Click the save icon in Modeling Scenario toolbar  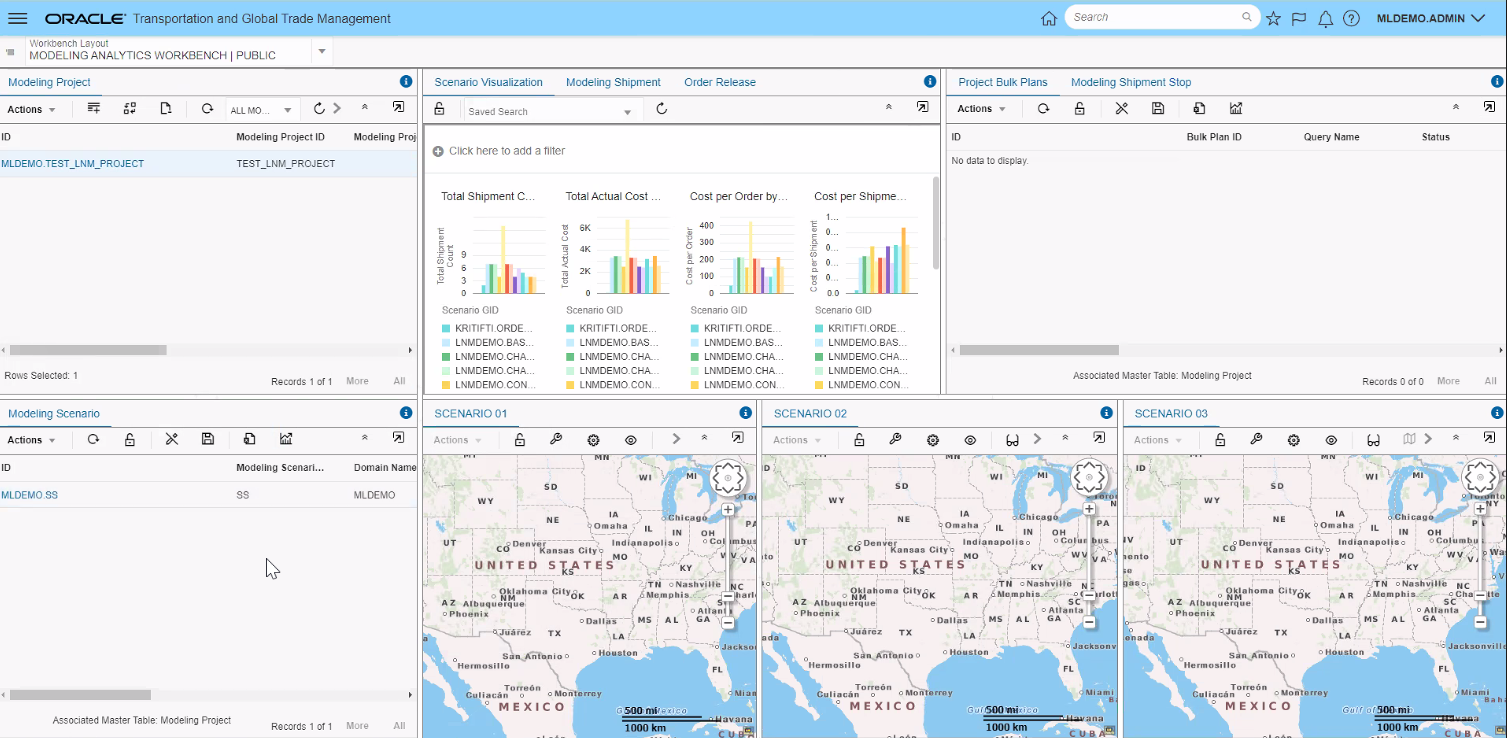pyautogui.click(x=208, y=439)
